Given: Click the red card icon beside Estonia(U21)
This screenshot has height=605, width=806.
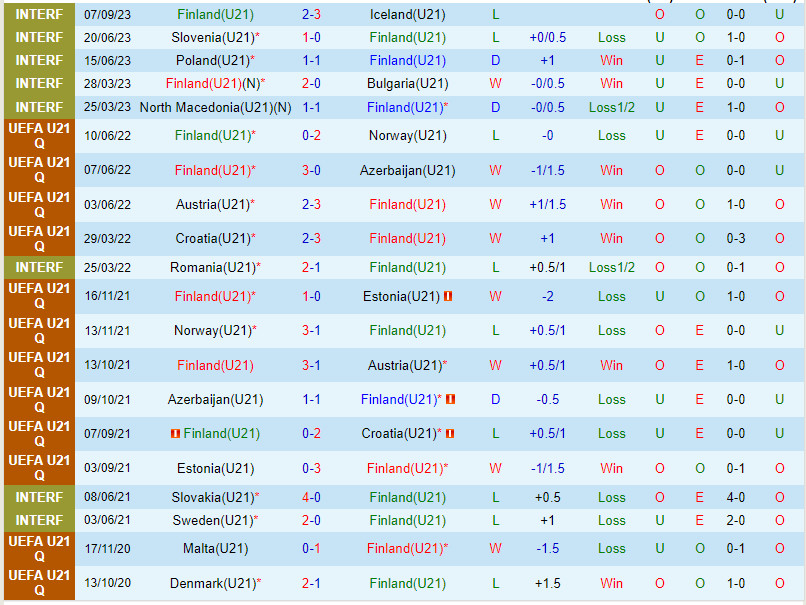Looking at the screenshot, I should (x=448, y=297).
